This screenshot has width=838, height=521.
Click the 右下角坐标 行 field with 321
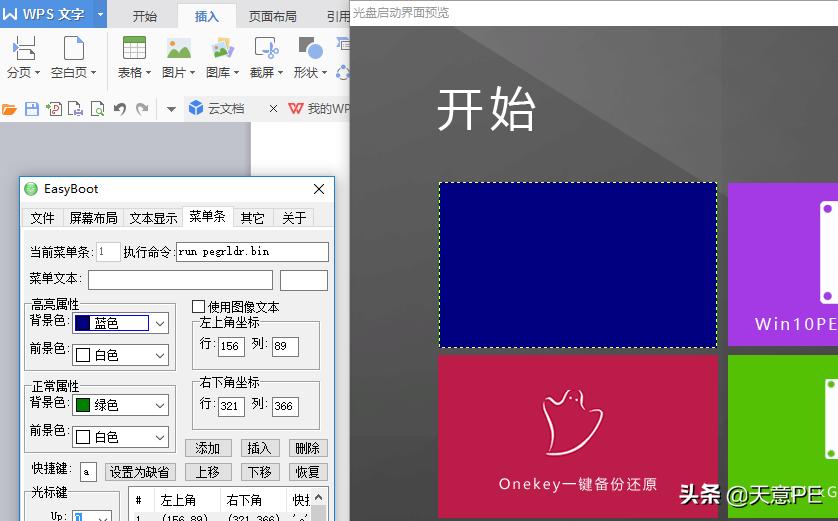[231, 406]
